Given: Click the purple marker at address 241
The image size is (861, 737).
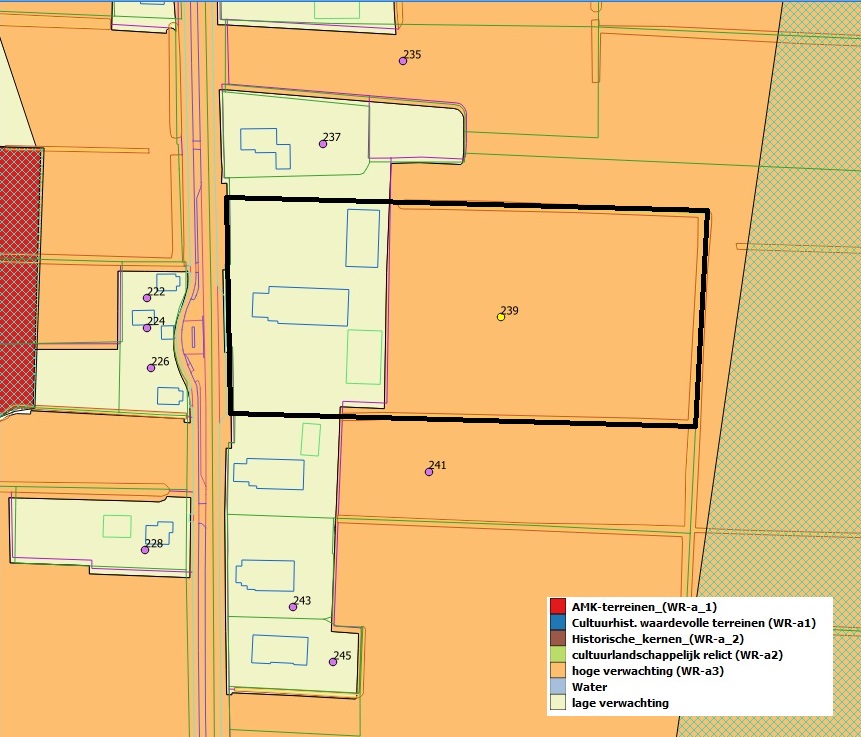Looking at the screenshot, I should 429,472.
